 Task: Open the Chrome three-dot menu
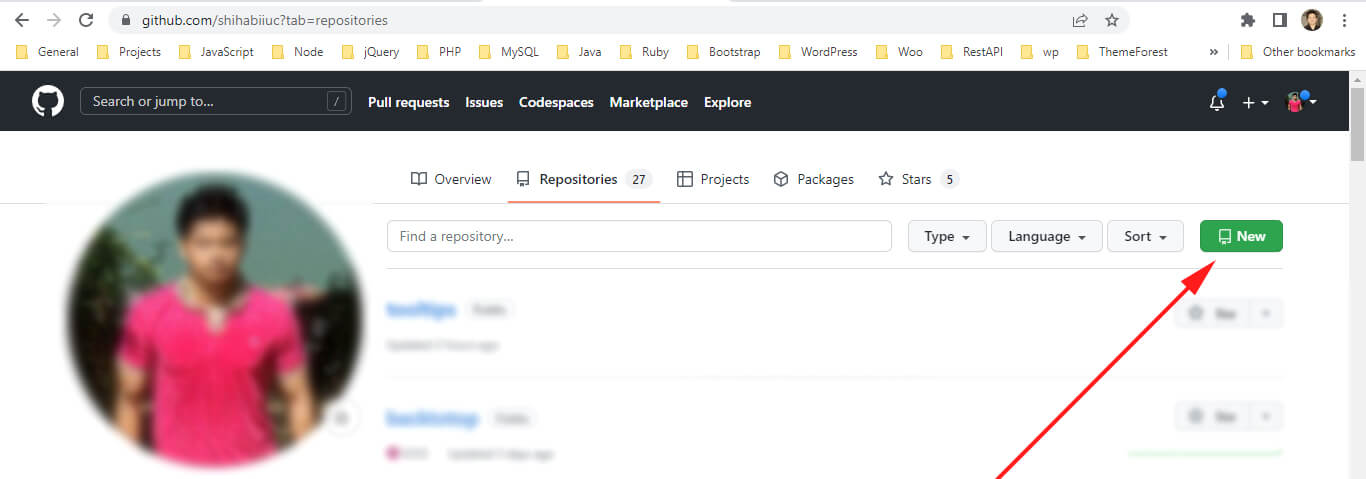1343,20
